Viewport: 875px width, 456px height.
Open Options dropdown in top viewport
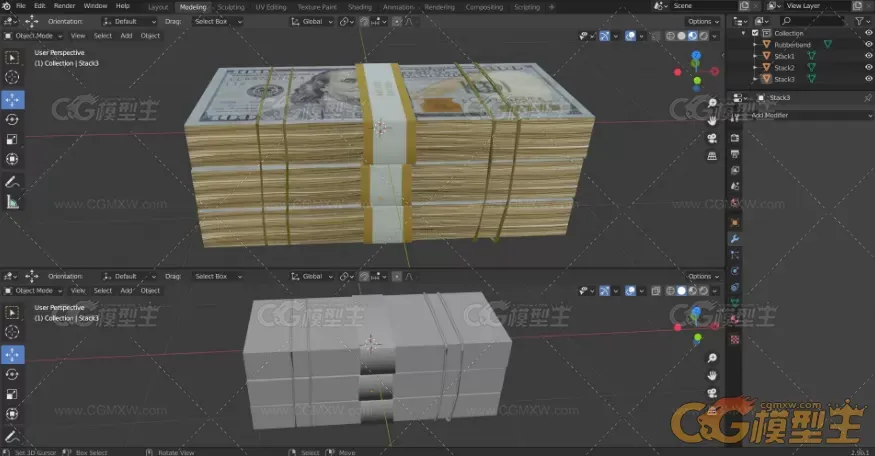tap(703, 22)
